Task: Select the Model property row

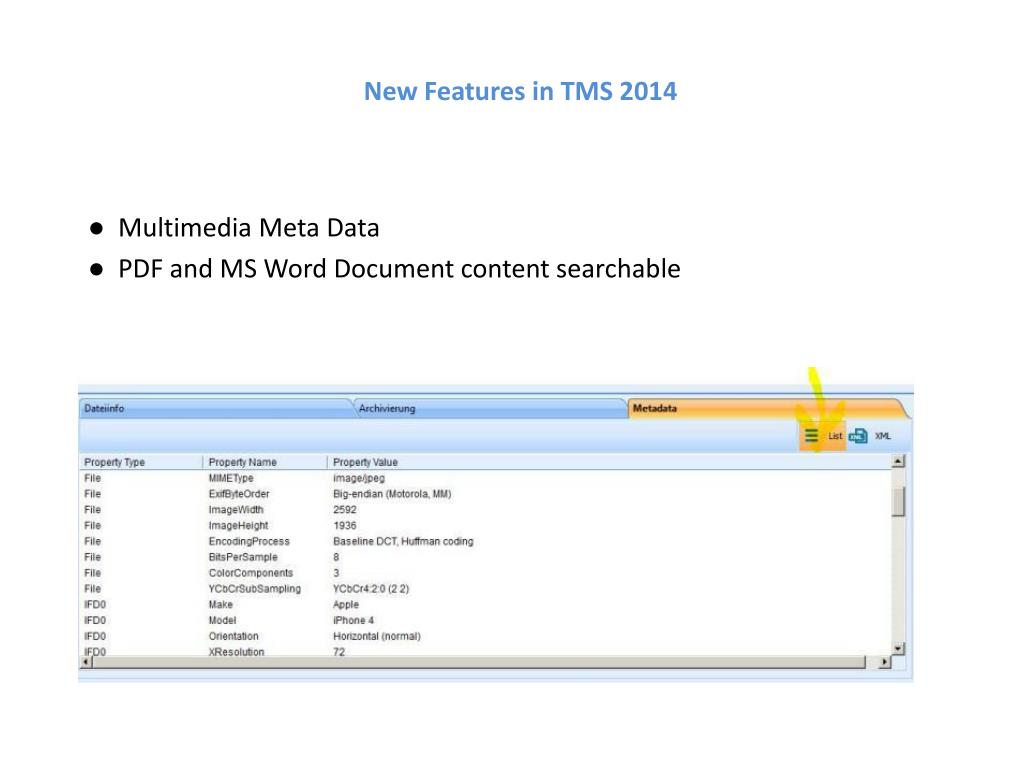Action: click(x=485, y=620)
